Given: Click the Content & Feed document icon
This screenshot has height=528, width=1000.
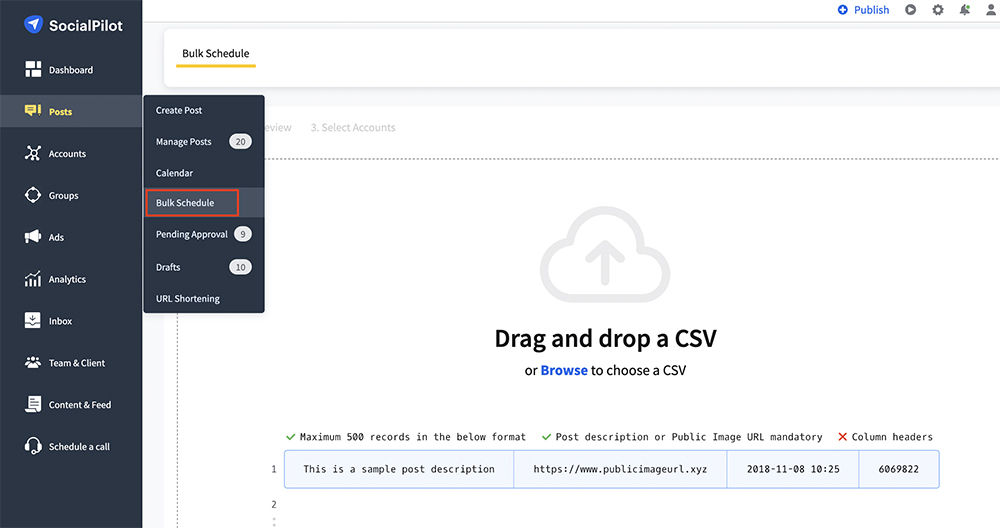Looking at the screenshot, I should (33, 404).
